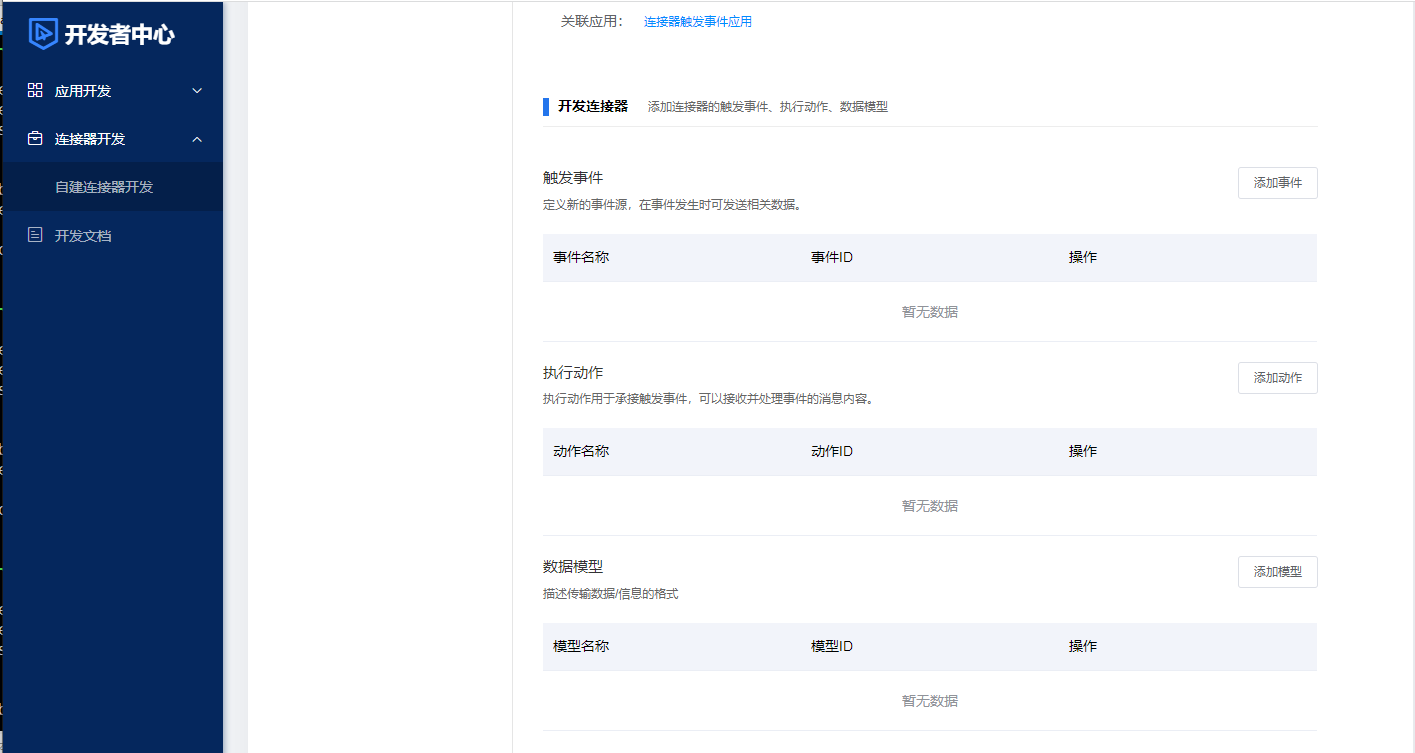Expand the 应用开发 menu chevron

(x=197, y=91)
